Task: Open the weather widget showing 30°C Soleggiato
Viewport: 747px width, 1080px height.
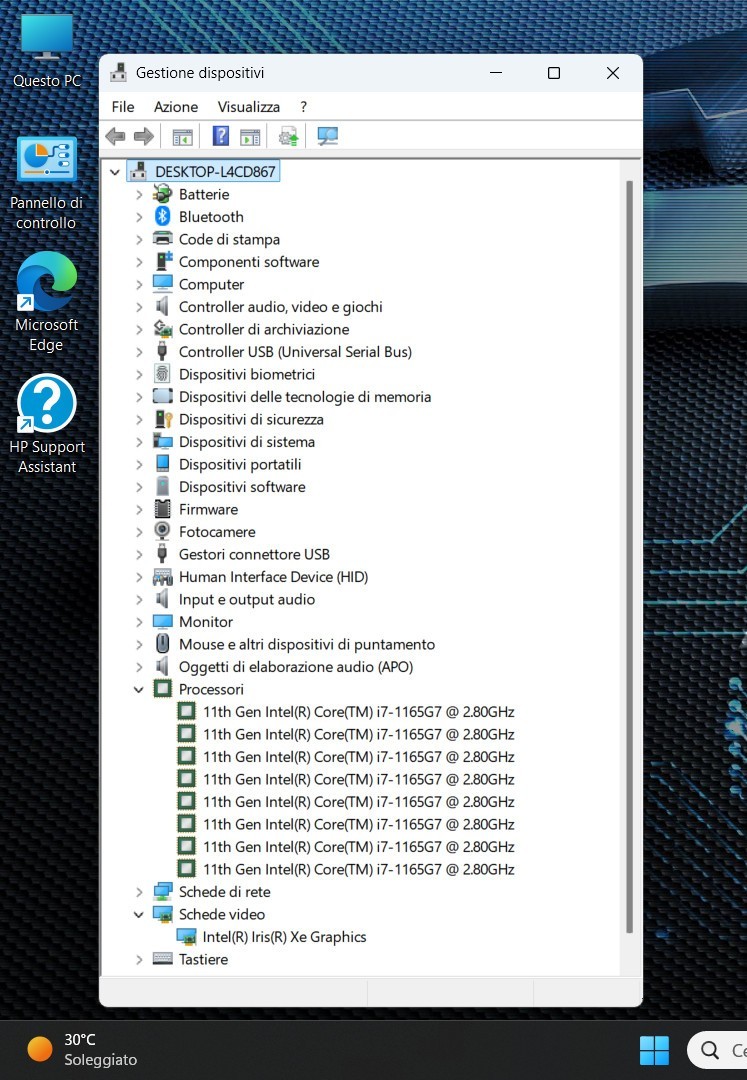Action: click(x=81, y=1049)
